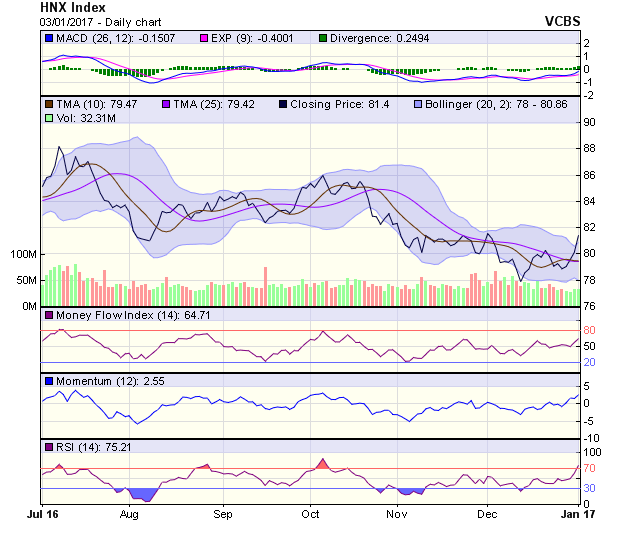Click the brown TMA (10) legend square

[x=49, y=103]
